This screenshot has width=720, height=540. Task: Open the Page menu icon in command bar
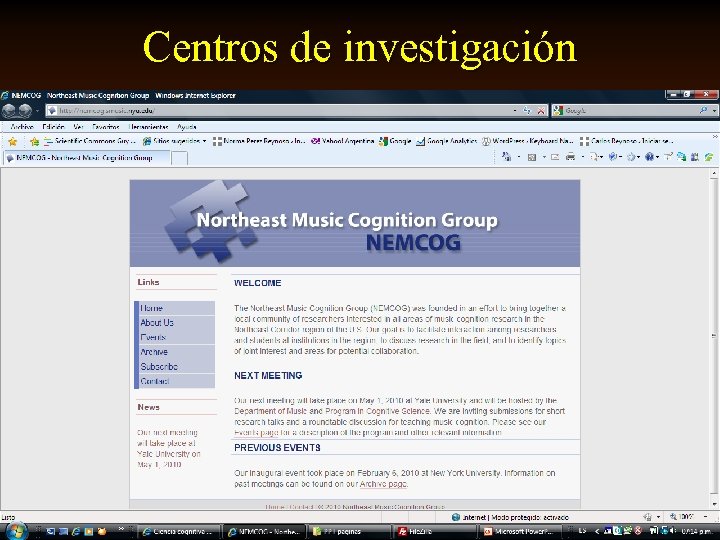[595, 157]
